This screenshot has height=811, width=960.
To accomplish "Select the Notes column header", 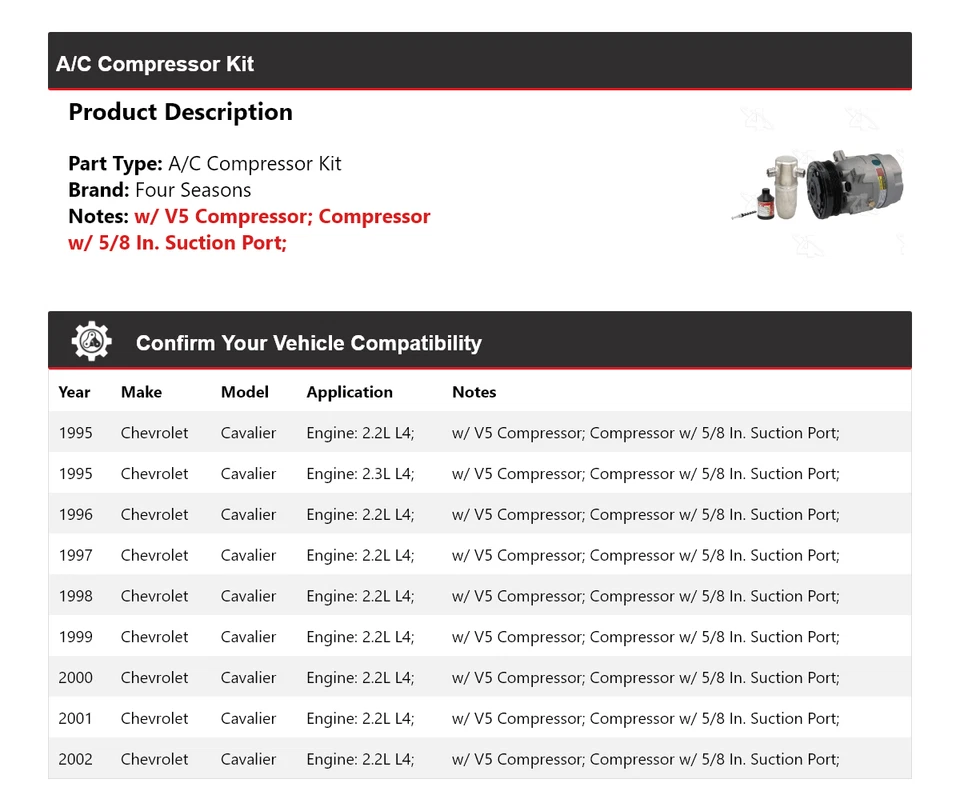I will point(474,392).
